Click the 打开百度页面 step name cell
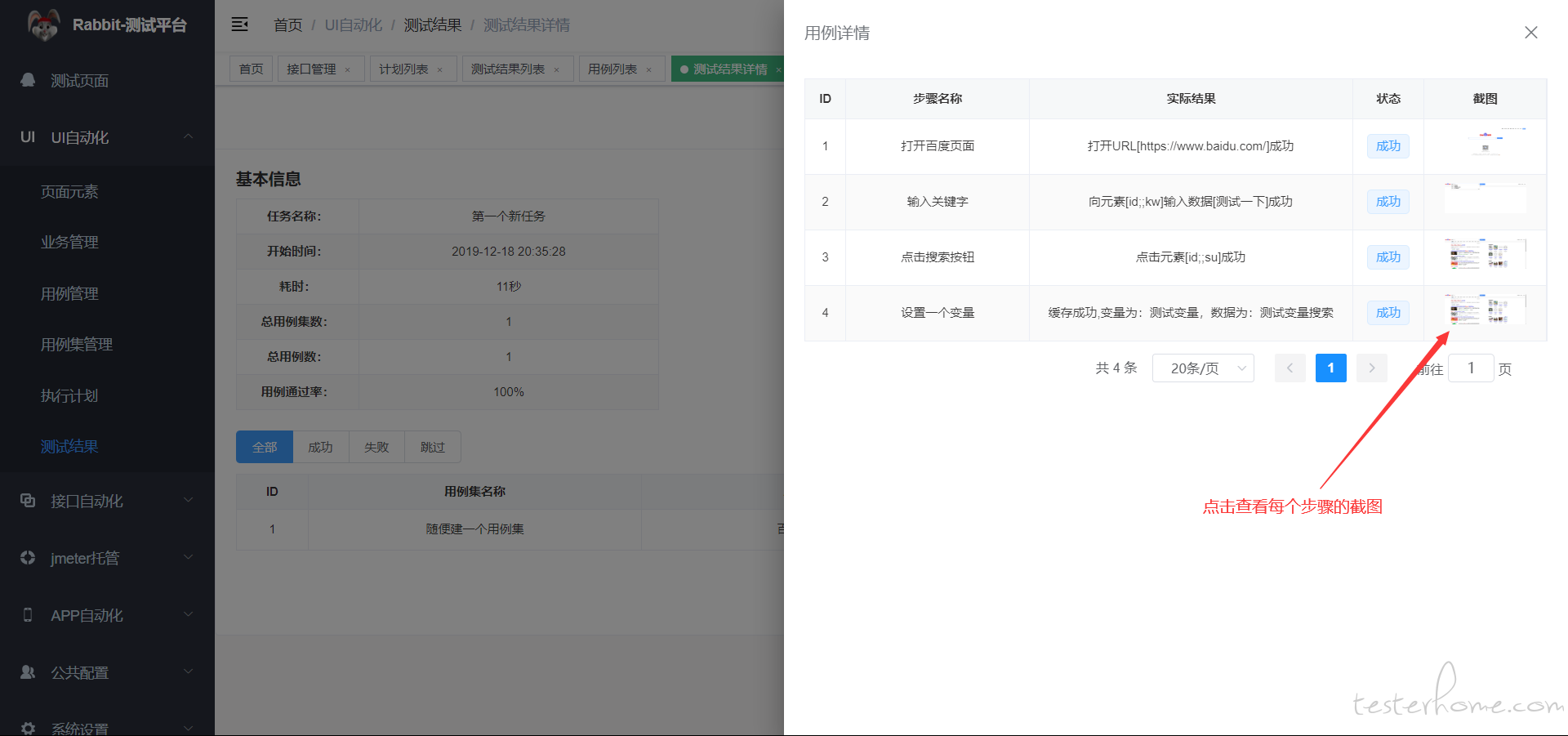This screenshot has height=736, width=1568. click(x=938, y=146)
